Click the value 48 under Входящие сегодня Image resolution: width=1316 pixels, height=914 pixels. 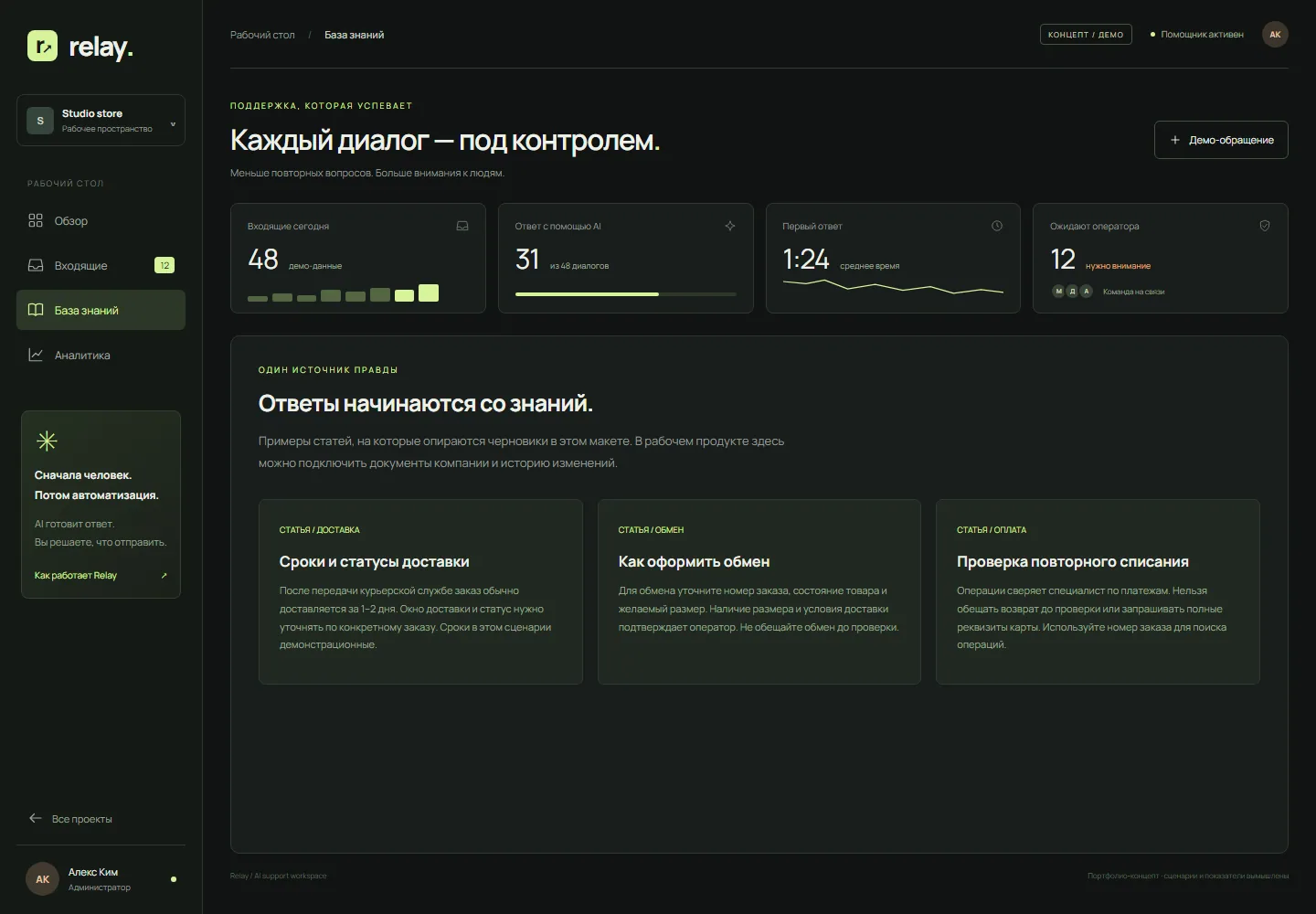(x=263, y=260)
